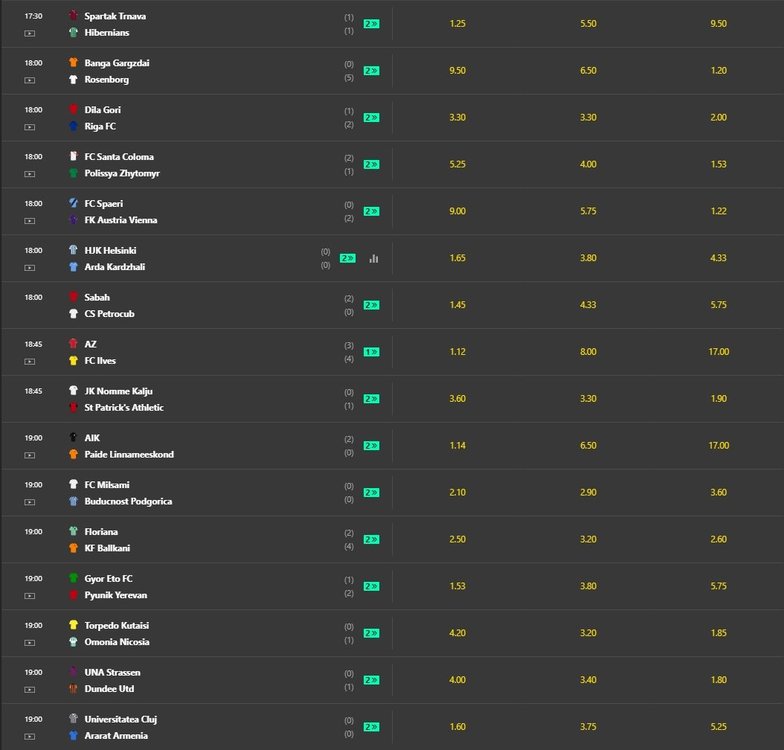The width and height of the screenshot is (784, 750).
Task: Click the Torpedo Kutaisi yellow shirt icon
Action: (x=74, y=625)
